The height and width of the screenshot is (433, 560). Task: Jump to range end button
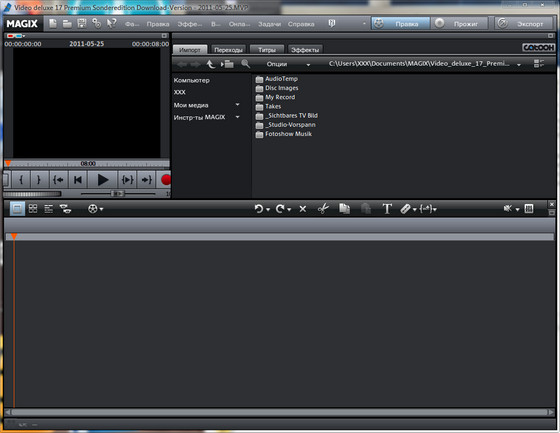click(146, 180)
